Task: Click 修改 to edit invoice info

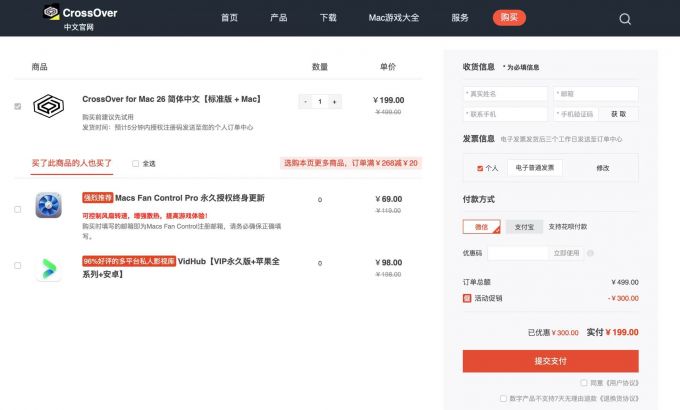Action: pyautogui.click(x=603, y=168)
